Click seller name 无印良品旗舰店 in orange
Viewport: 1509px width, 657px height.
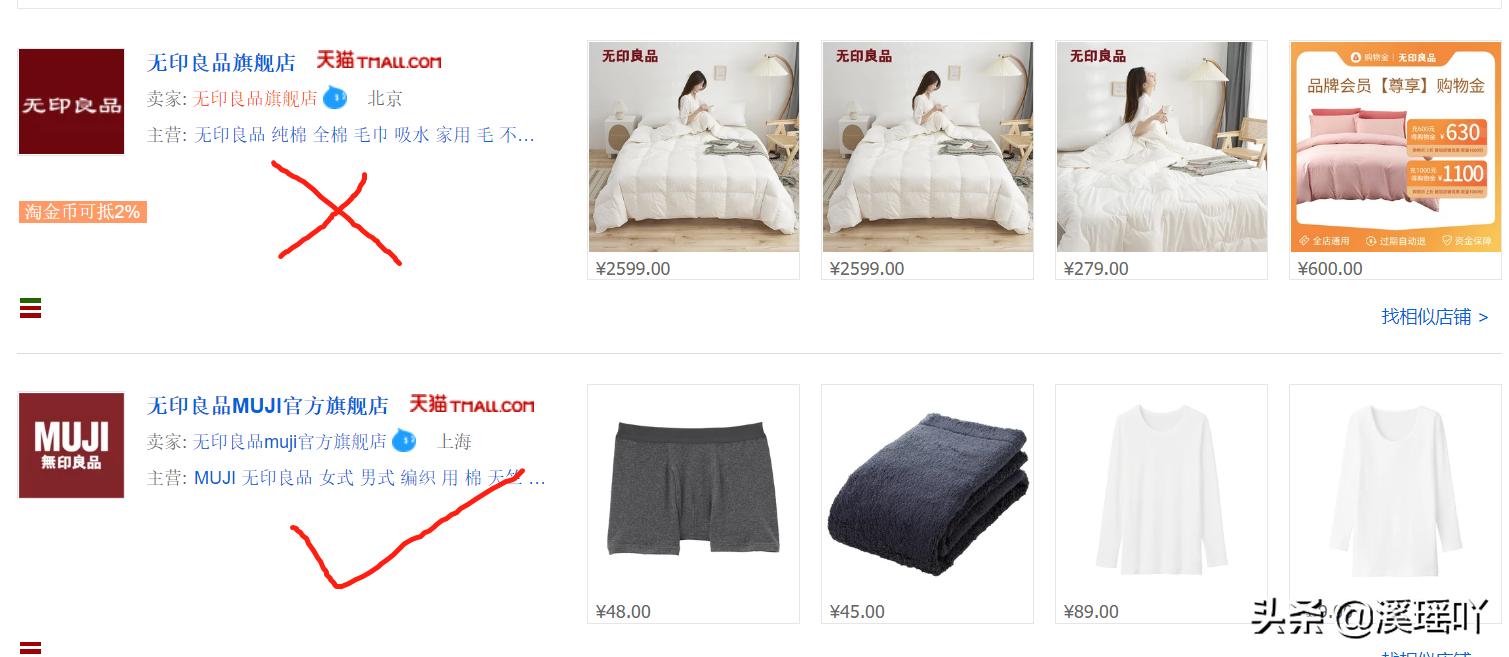pos(255,98)
